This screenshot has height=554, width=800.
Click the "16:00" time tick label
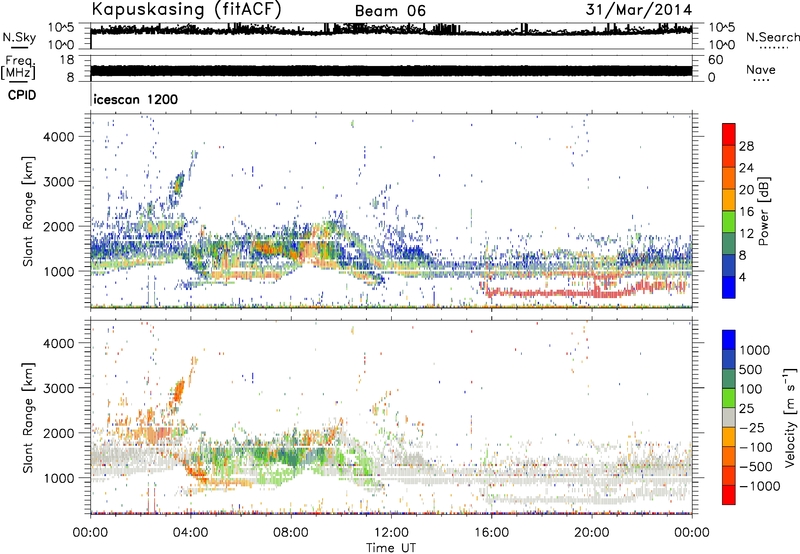(491, 533)
